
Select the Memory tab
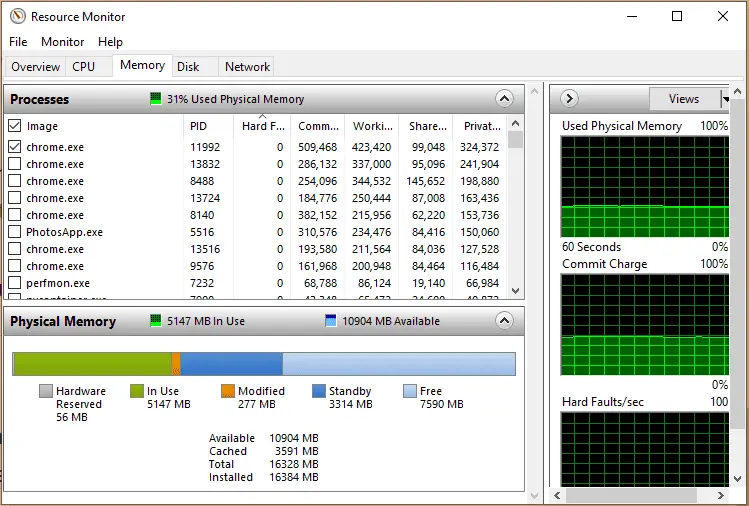point(142,65)
